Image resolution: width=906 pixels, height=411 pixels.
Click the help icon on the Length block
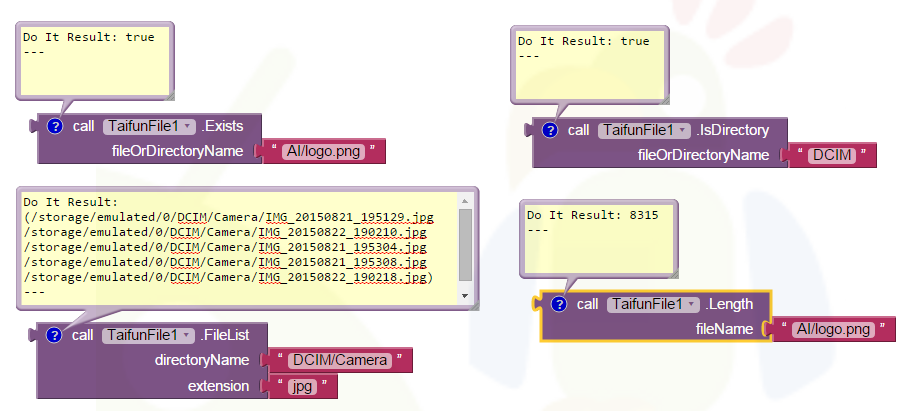click(559, 304)
